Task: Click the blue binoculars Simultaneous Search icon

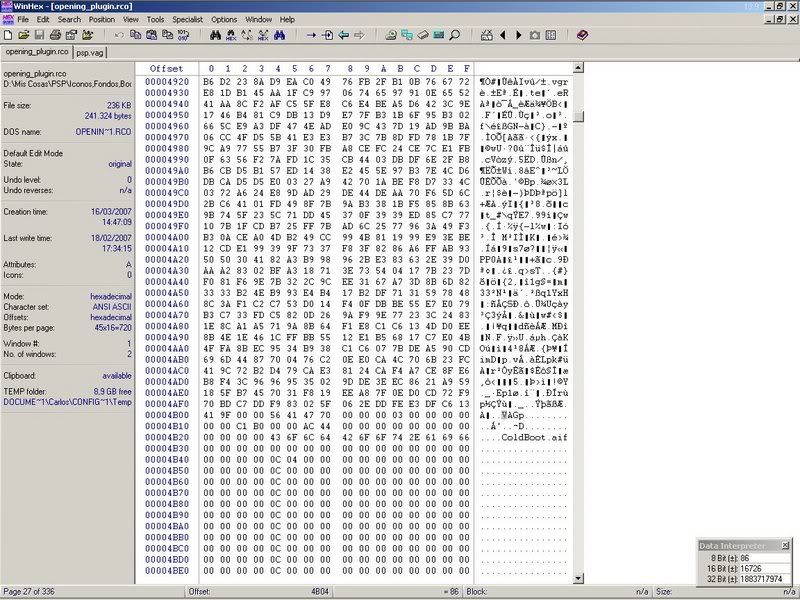Action: [x=280, y=35]
